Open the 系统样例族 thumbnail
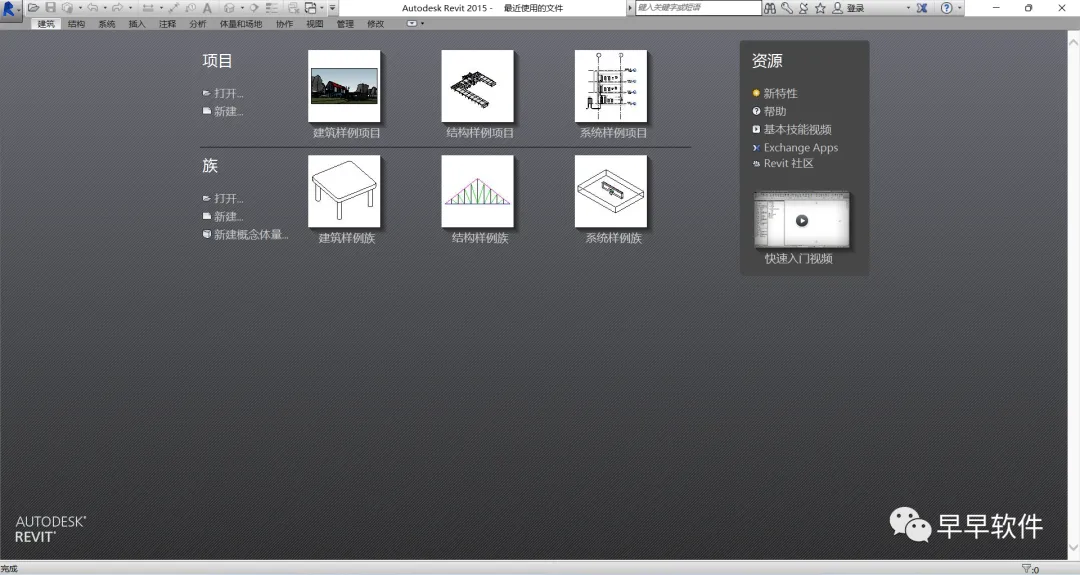Image resolution: width=1080 pixels, height=575 pixels. point(611,191)
